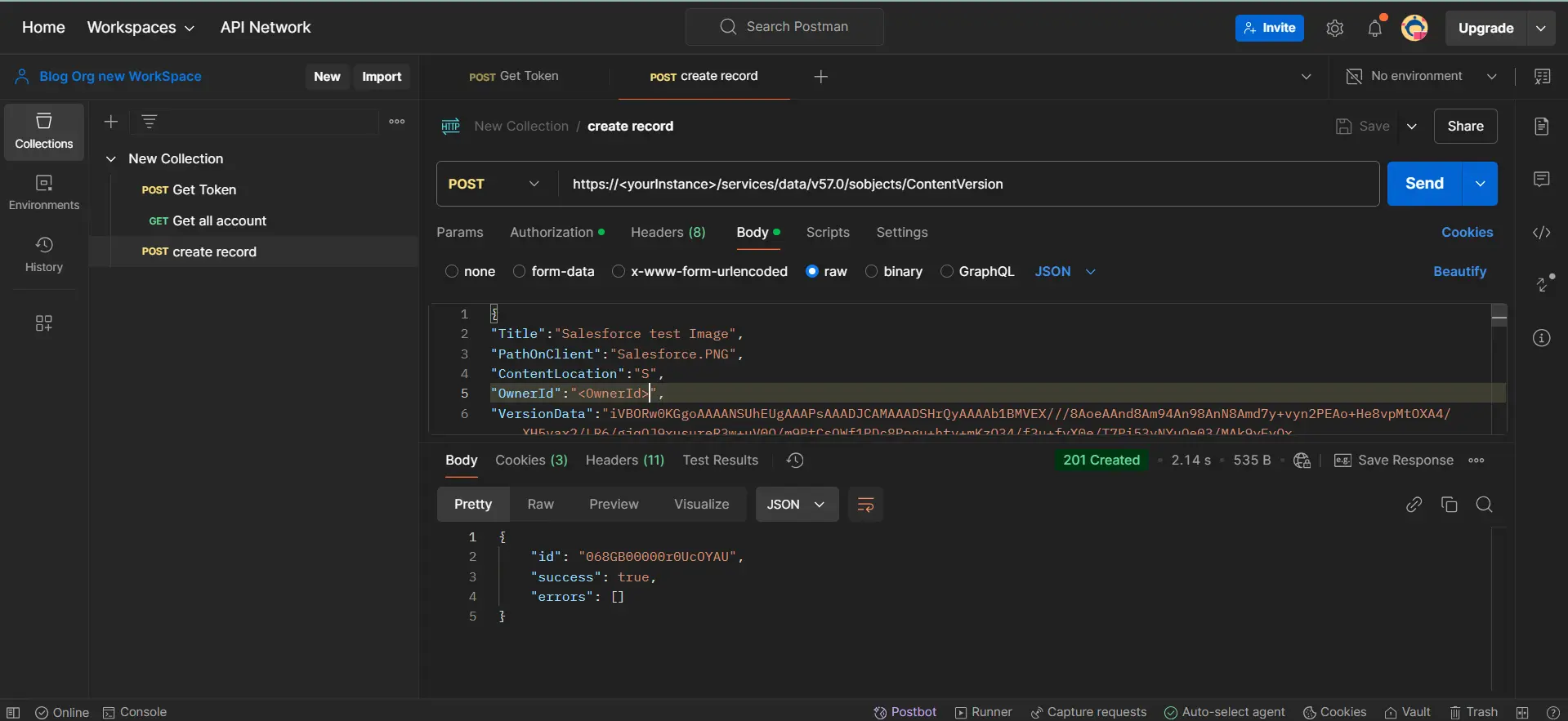Viewport: 1568px width, 721px height.
Task: Toggle the wrap lines icon in response
Action: pos(865,505)
